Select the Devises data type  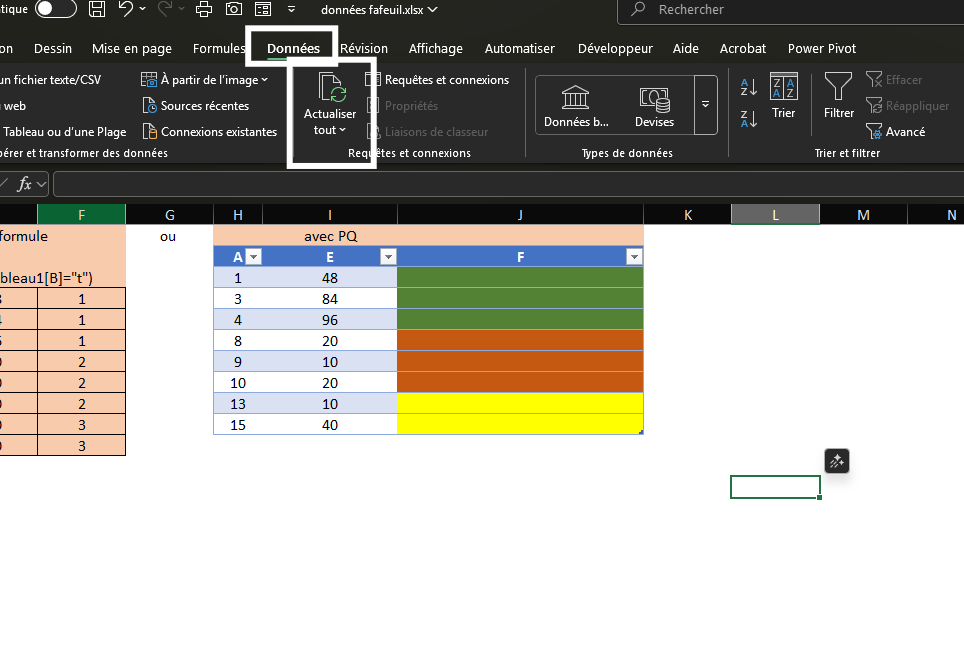point(654,105)
